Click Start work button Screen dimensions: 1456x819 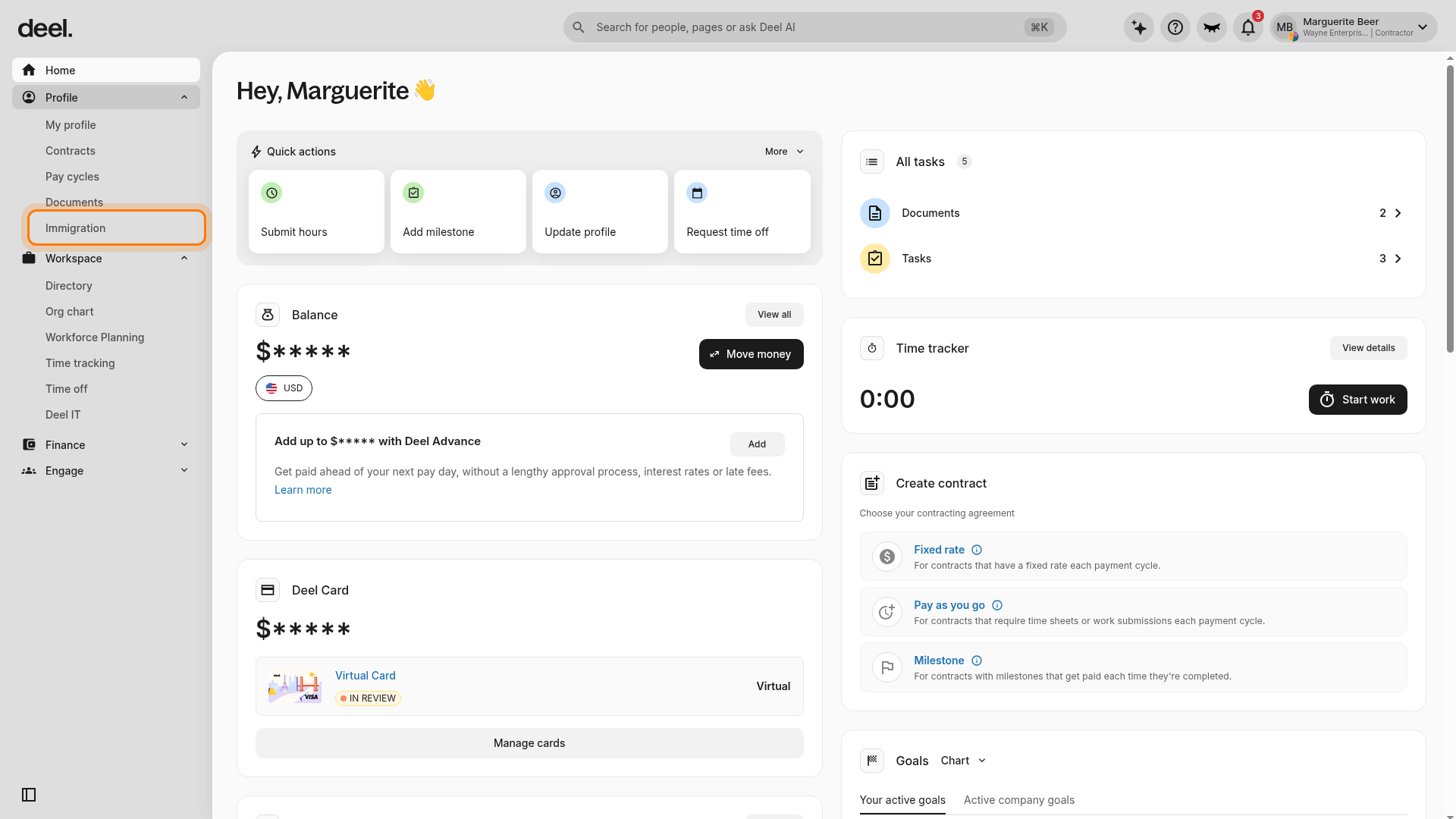click(x=1358, y=400)
